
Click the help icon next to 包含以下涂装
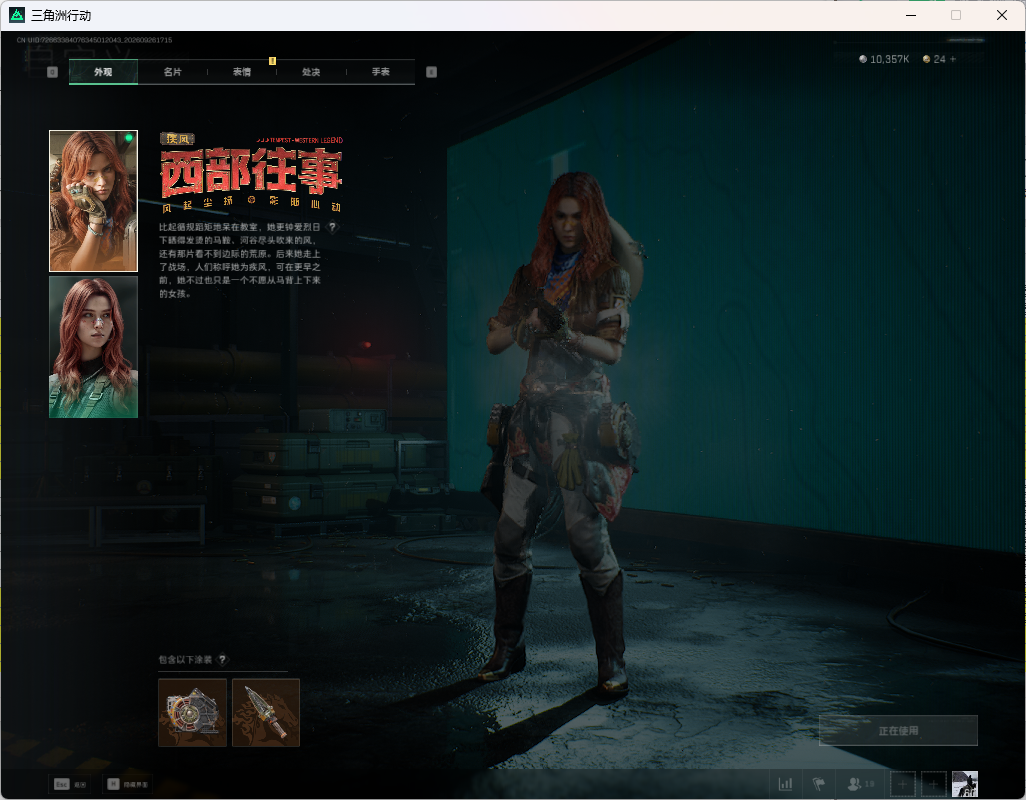(x=222, y=659)
